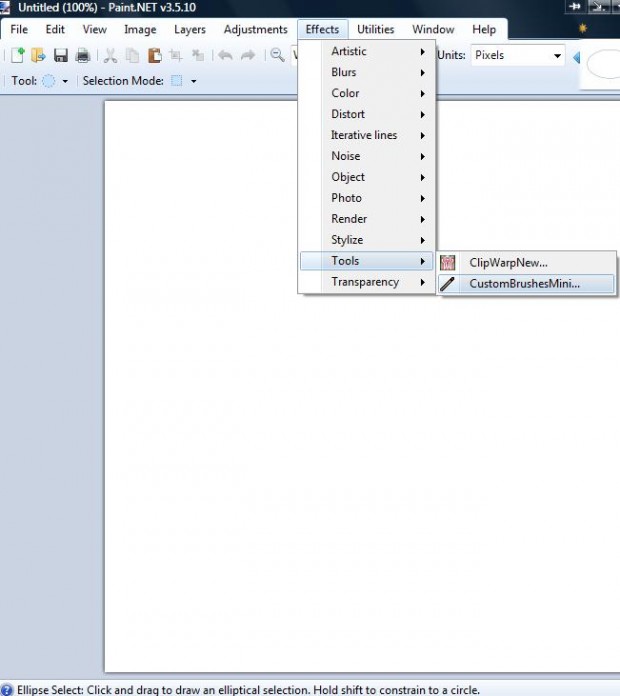Click the Zoom out magnifier icon
Image resolution: width=620 pixels, height=696 pixels.
pos(277,55)
